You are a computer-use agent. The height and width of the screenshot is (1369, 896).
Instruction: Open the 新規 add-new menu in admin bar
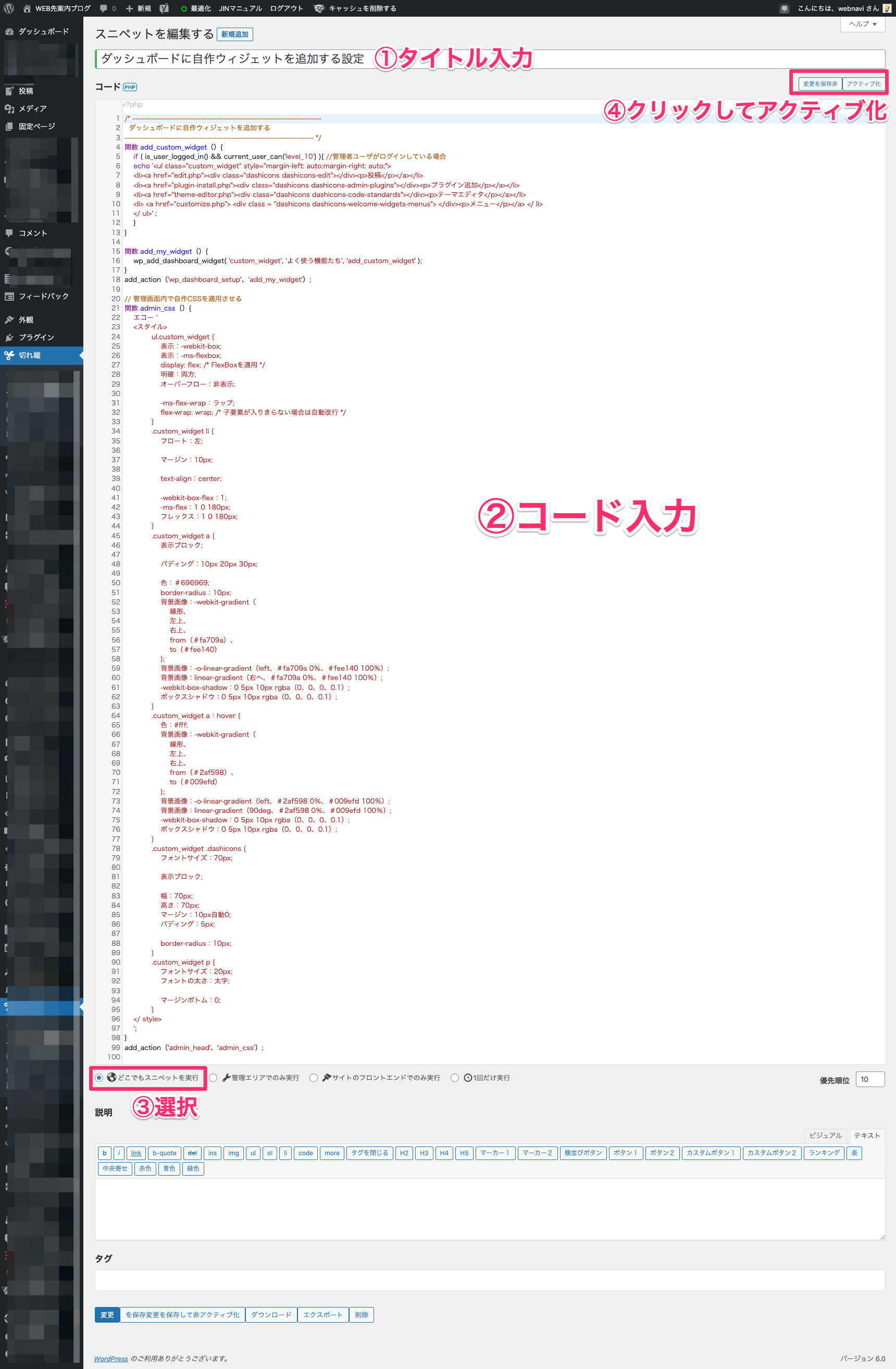point(139,9)
